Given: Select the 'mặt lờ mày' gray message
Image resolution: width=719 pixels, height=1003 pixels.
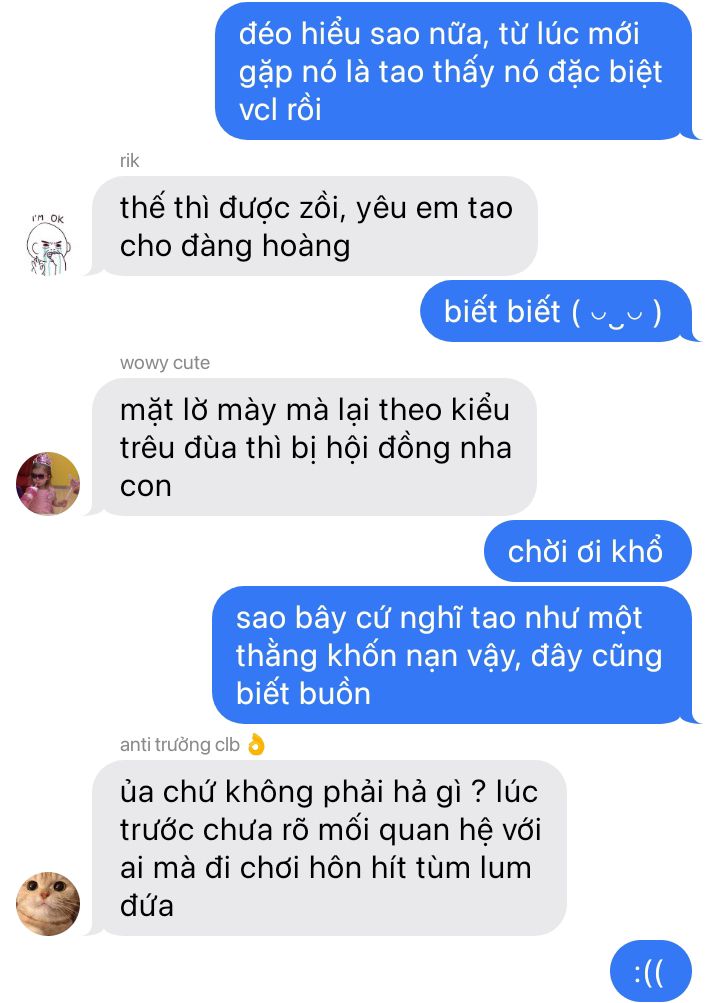Looking at the screenshot, I should point(315,447).
